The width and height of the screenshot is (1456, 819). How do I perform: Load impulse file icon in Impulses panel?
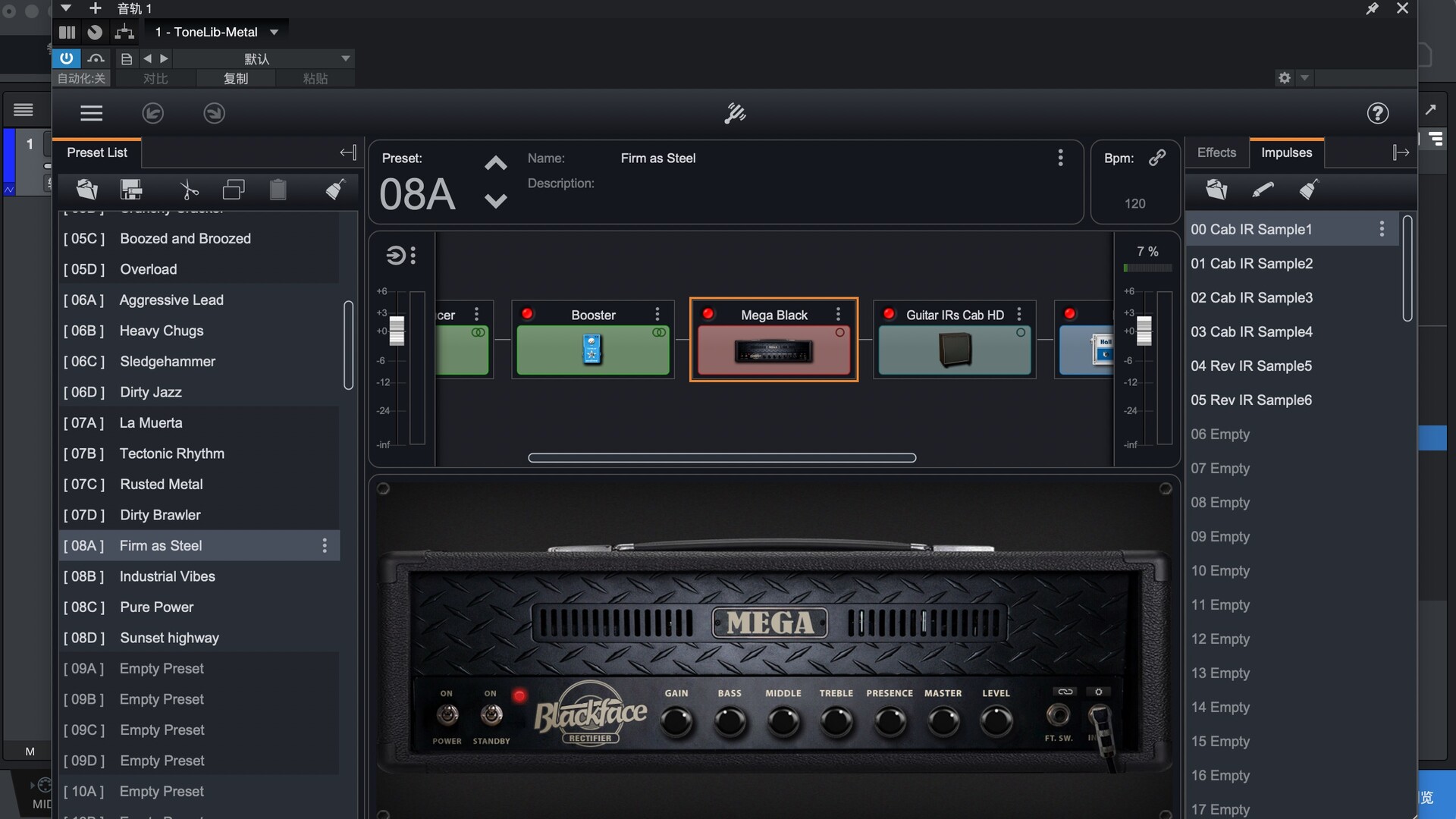1216,189
